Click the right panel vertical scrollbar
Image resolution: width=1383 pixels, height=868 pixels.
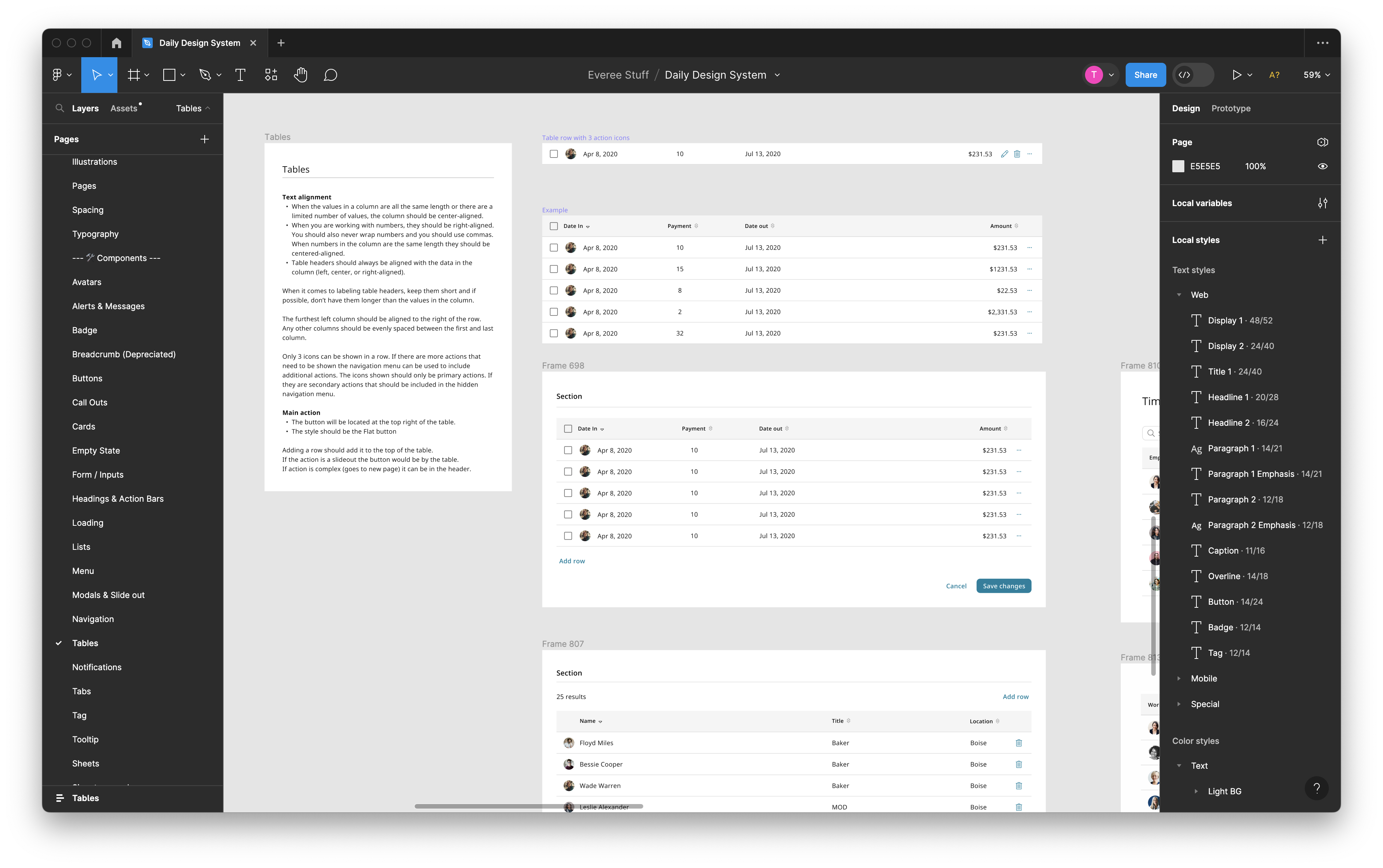[1153, 596]
